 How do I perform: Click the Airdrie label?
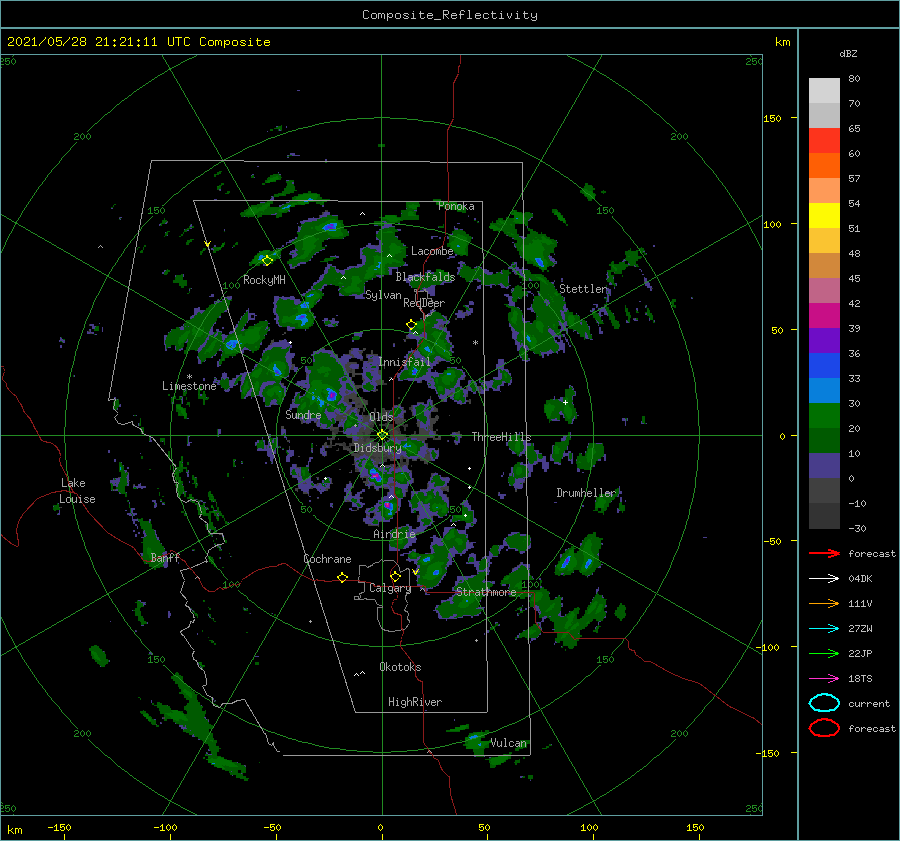tap(394, 534)
